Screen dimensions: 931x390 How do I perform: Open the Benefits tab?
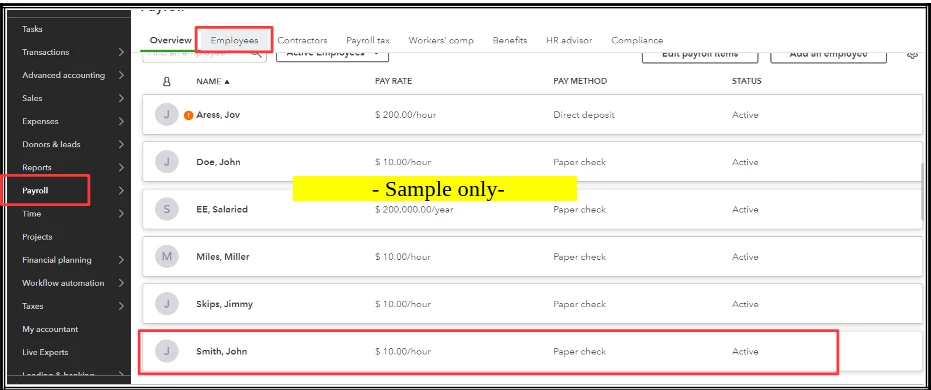point(509,40)
